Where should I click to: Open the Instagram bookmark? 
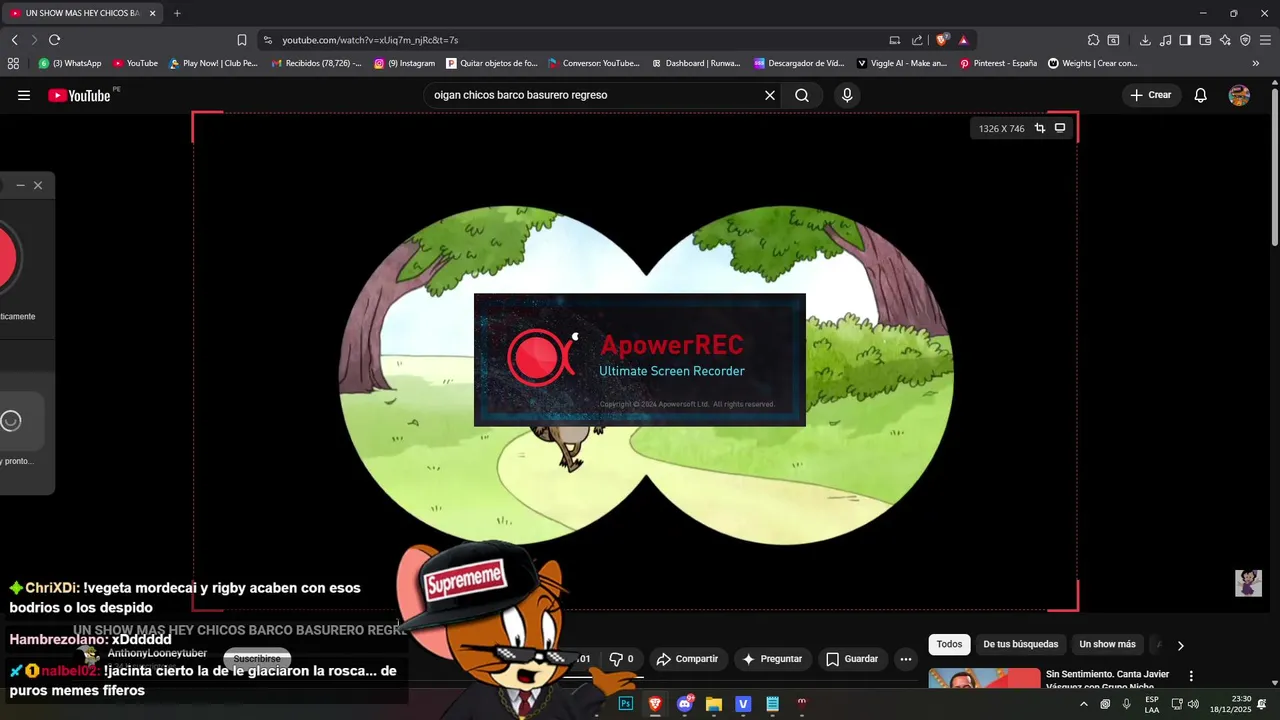[x=404, y=63]
